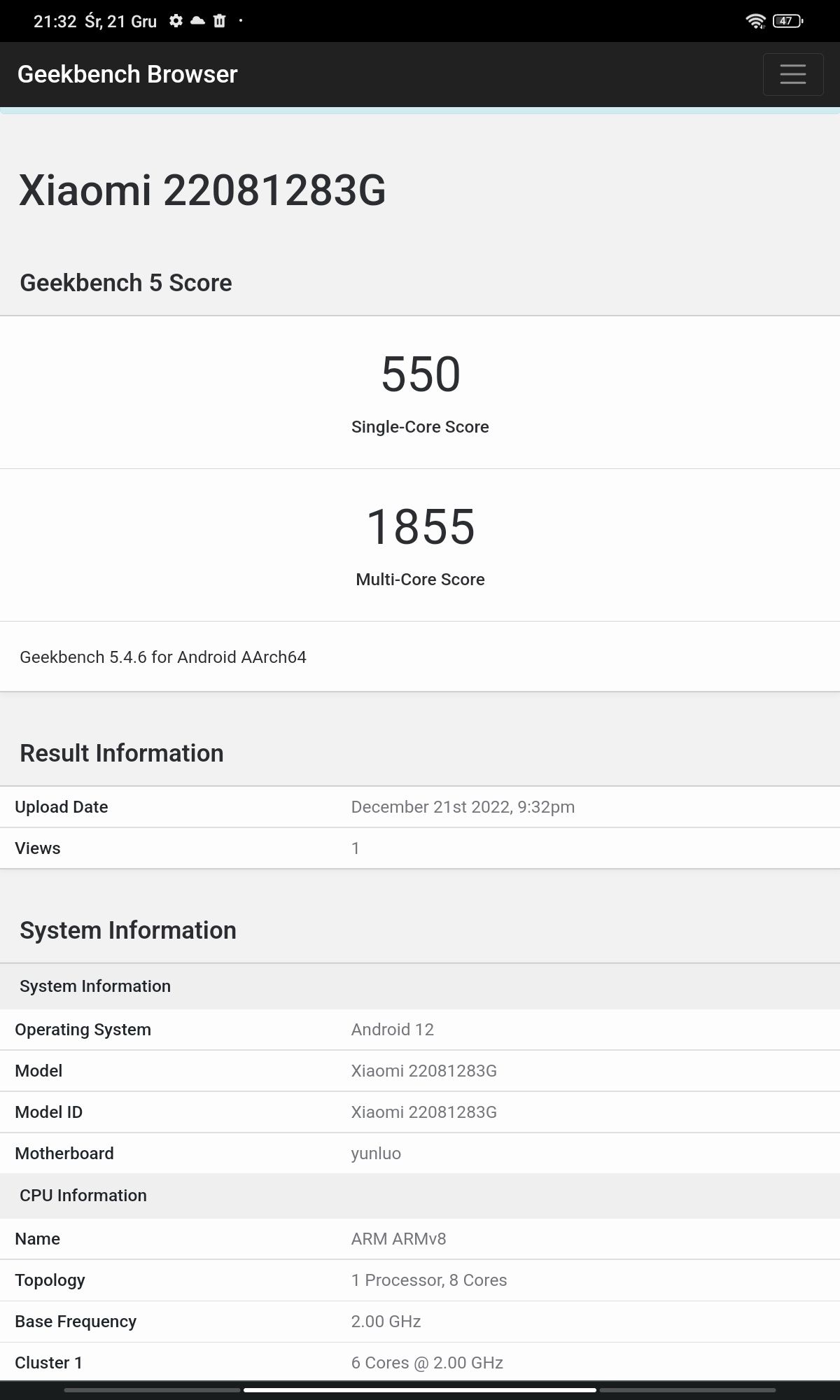Select Cluster 1 value 6 Cores @ 2.00 GHz
The height and width of the screenshot is (1400, 840).
click(x=427, y=1363)
